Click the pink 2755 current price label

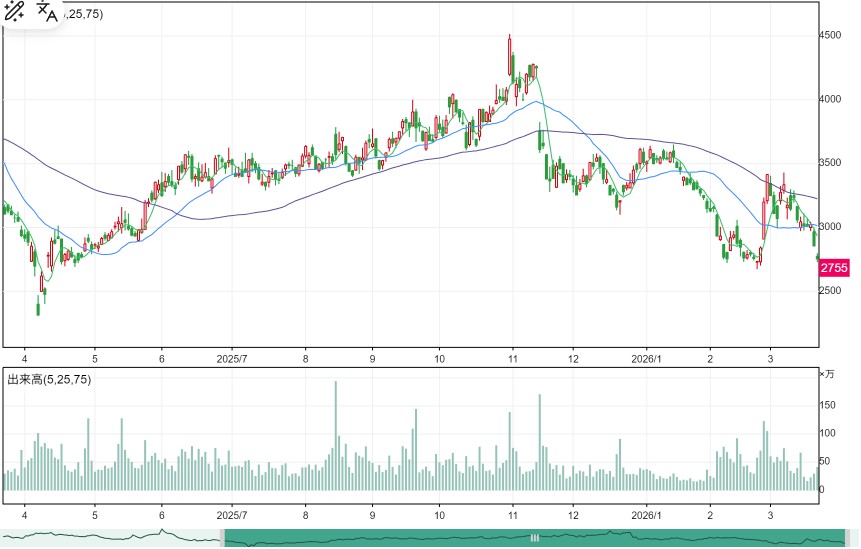pyautogui.click(x=834, y=268)
